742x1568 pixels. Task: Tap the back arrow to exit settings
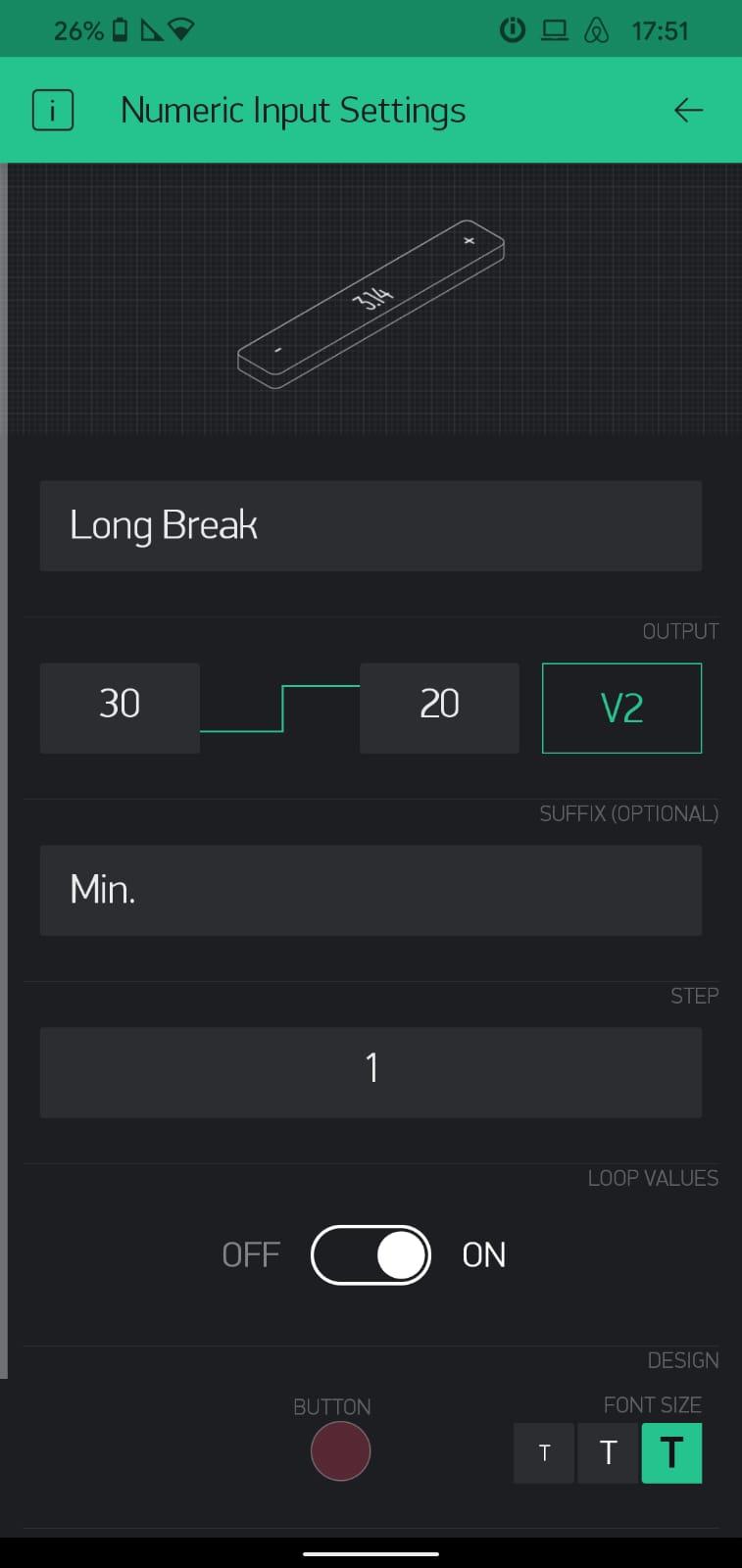pyautogui.click(x=689, y=110)
